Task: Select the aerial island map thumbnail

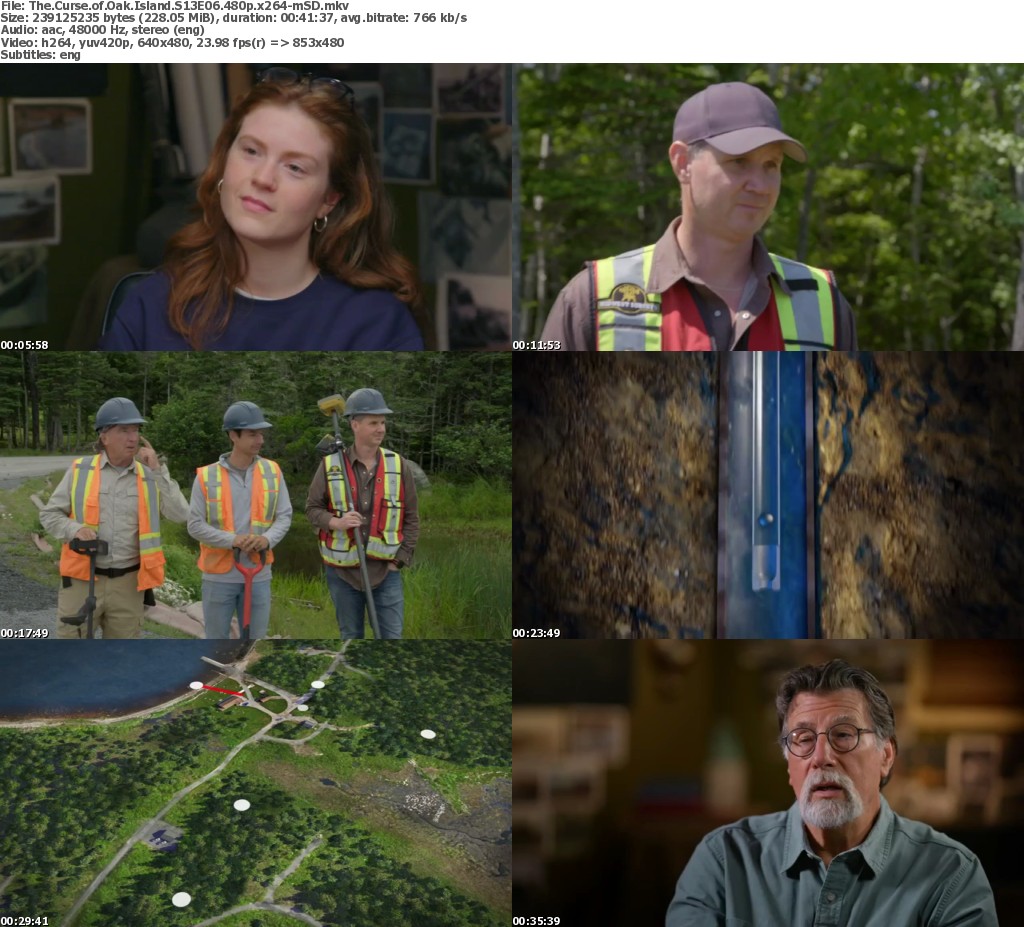Action: (256, 783)
